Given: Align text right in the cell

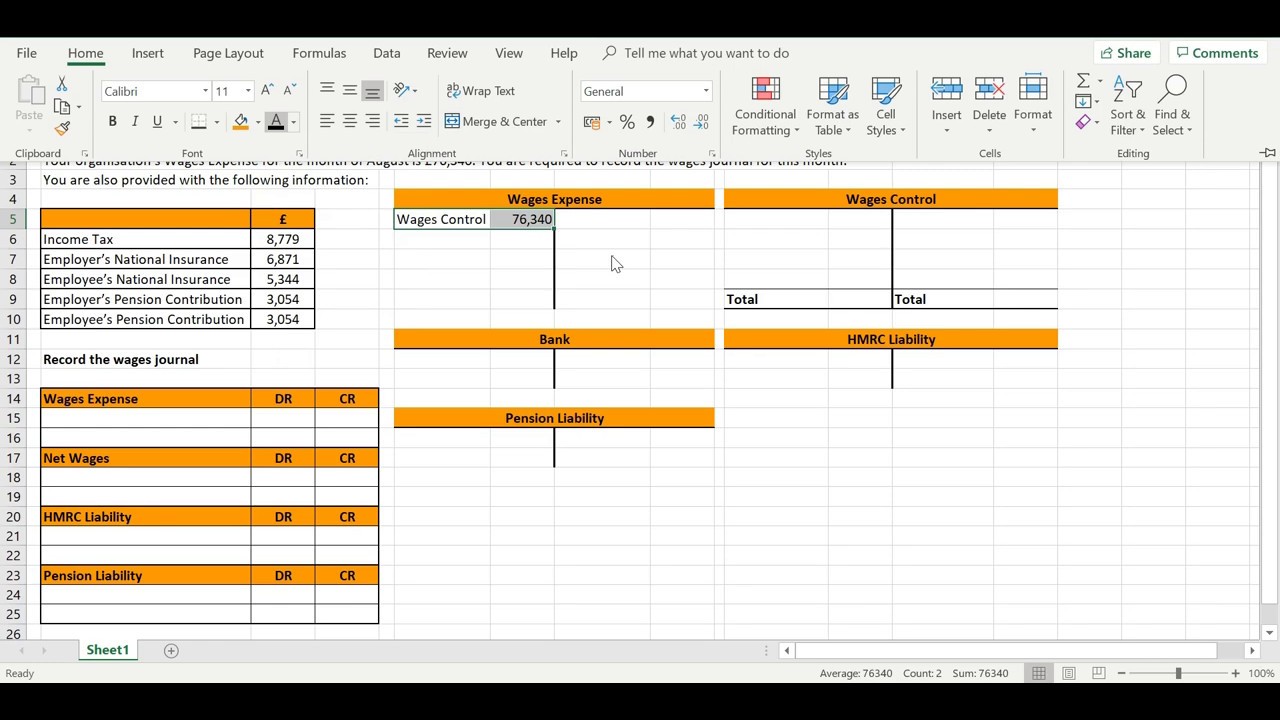Looking at the screenshot, I should click(x=373, y=121).
